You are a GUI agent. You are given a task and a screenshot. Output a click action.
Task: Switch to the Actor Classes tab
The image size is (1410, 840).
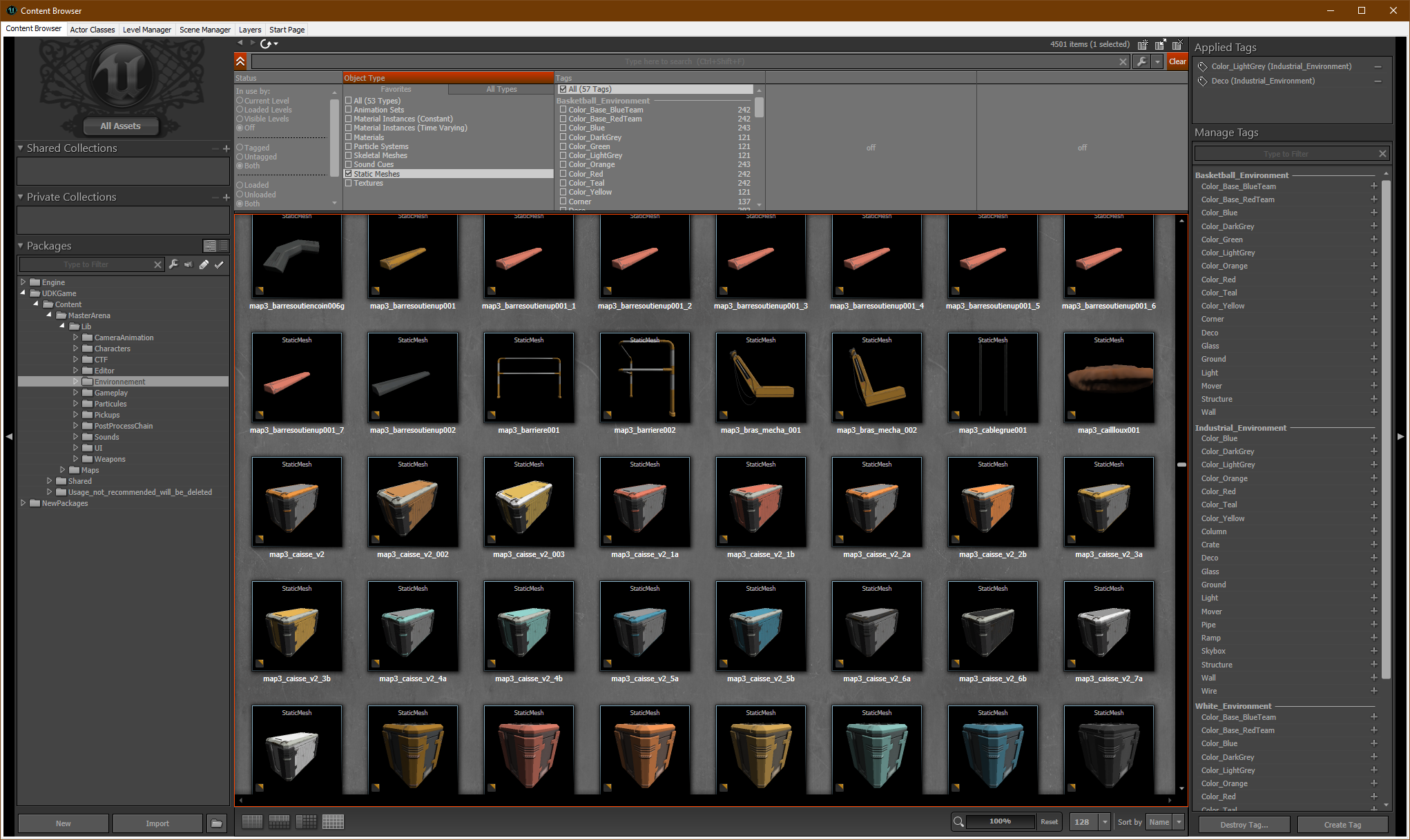[93, 30]
